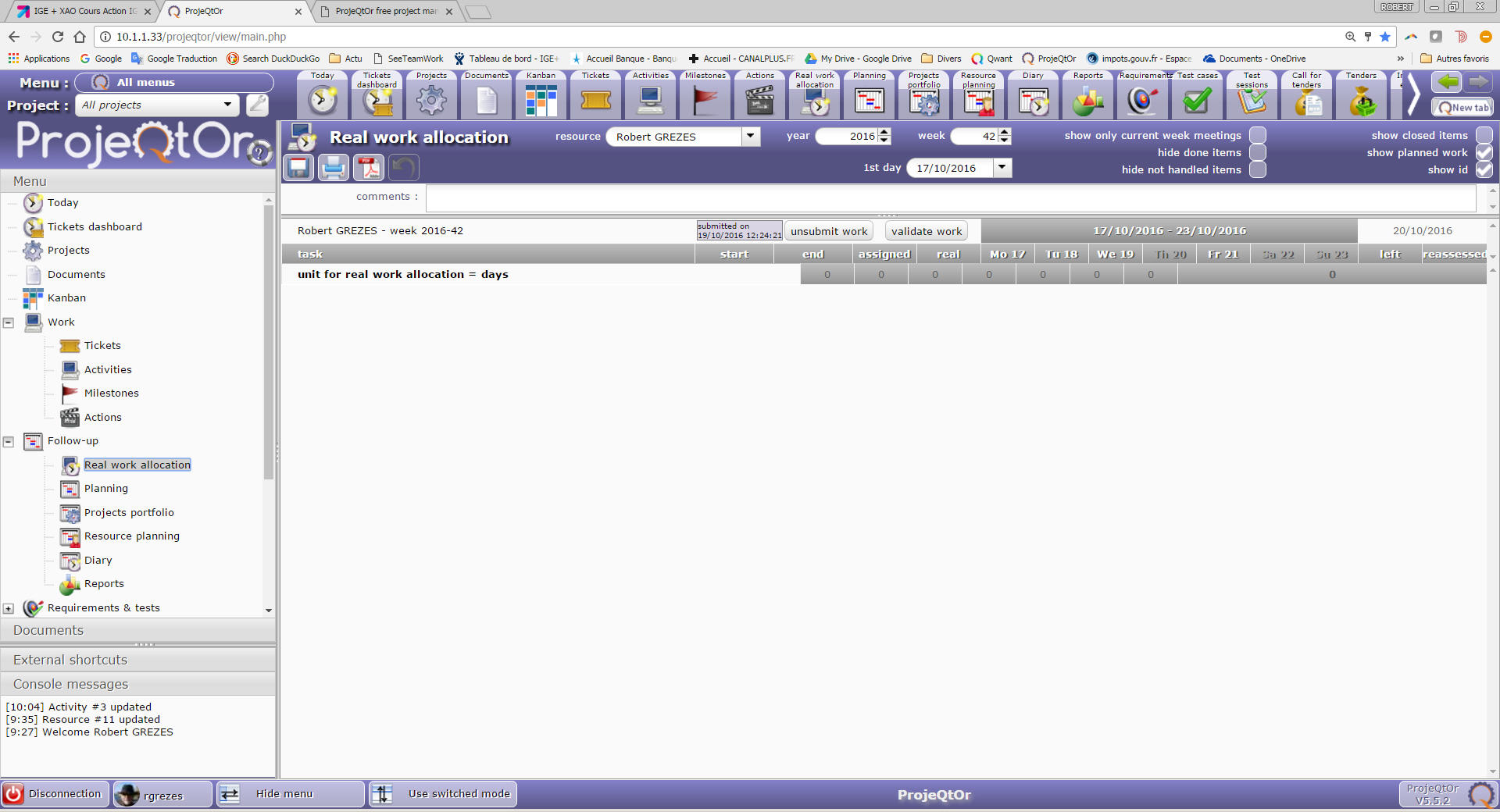The width and height of the screenshot is (1500, 812).
Task: Open a New tab in ProjeQtOr
Action: click(x=1462, y=107)
